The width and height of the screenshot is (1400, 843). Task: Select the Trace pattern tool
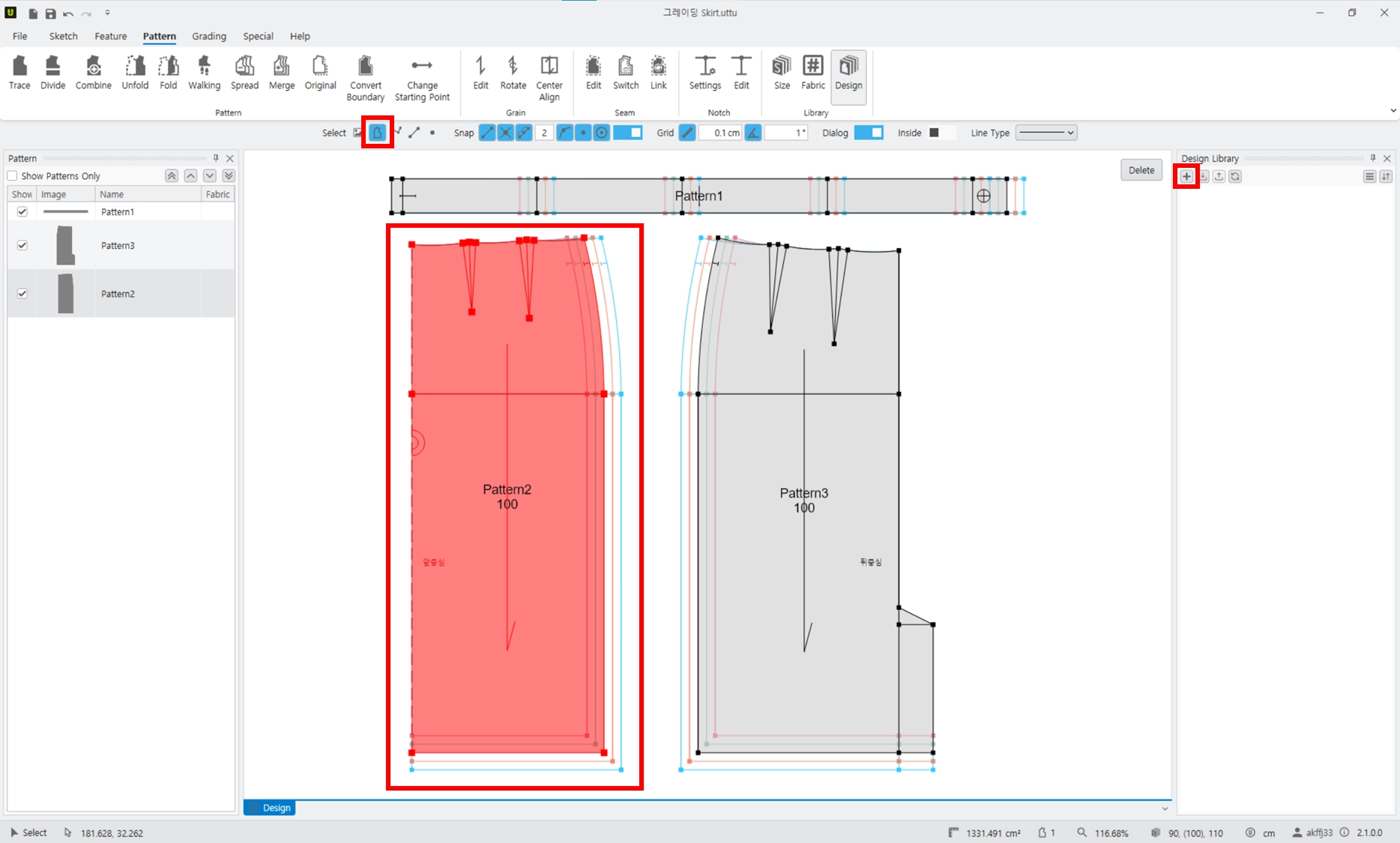click(19, 73)
